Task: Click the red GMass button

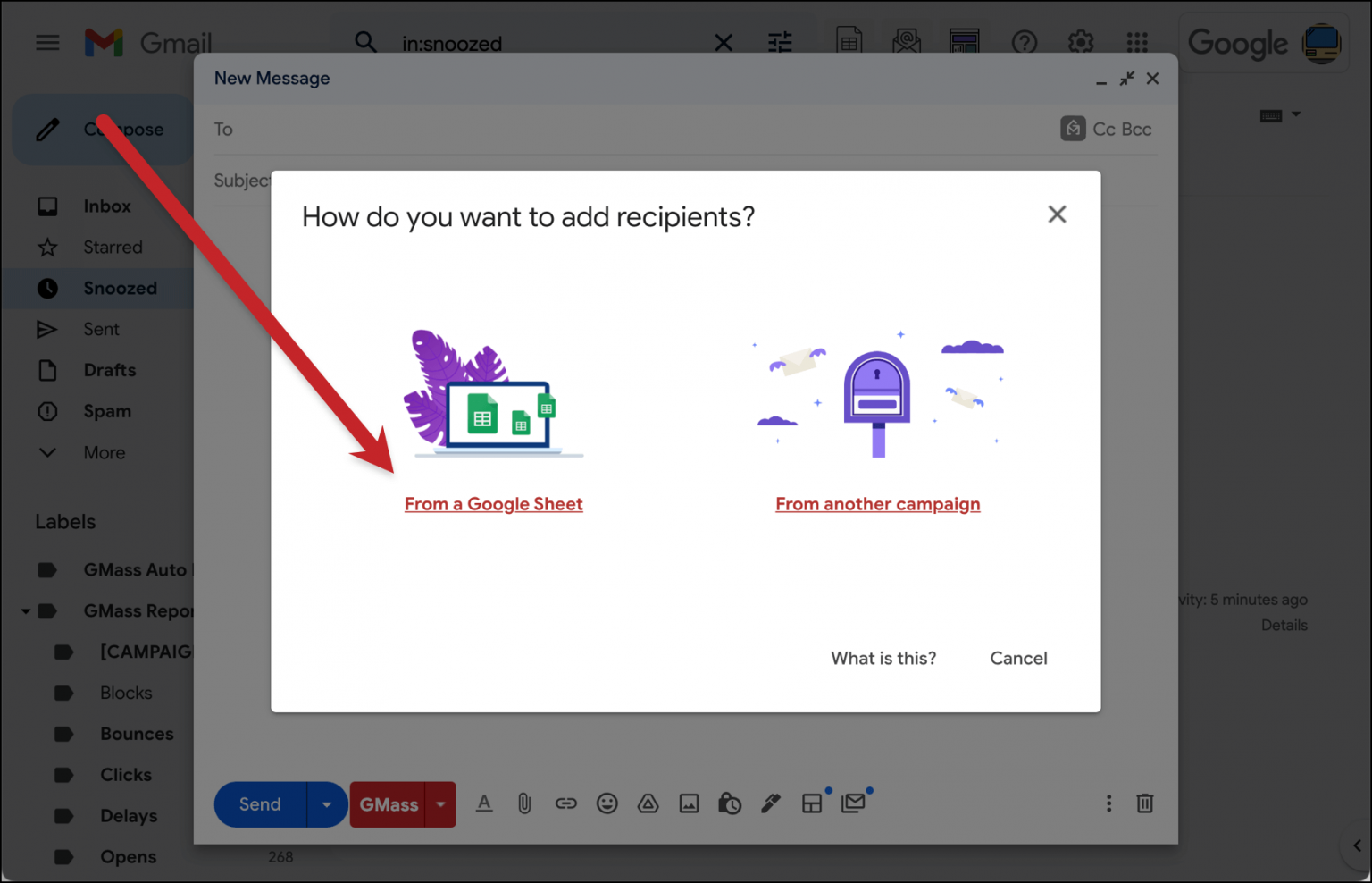Action: (x=389, y=804)
